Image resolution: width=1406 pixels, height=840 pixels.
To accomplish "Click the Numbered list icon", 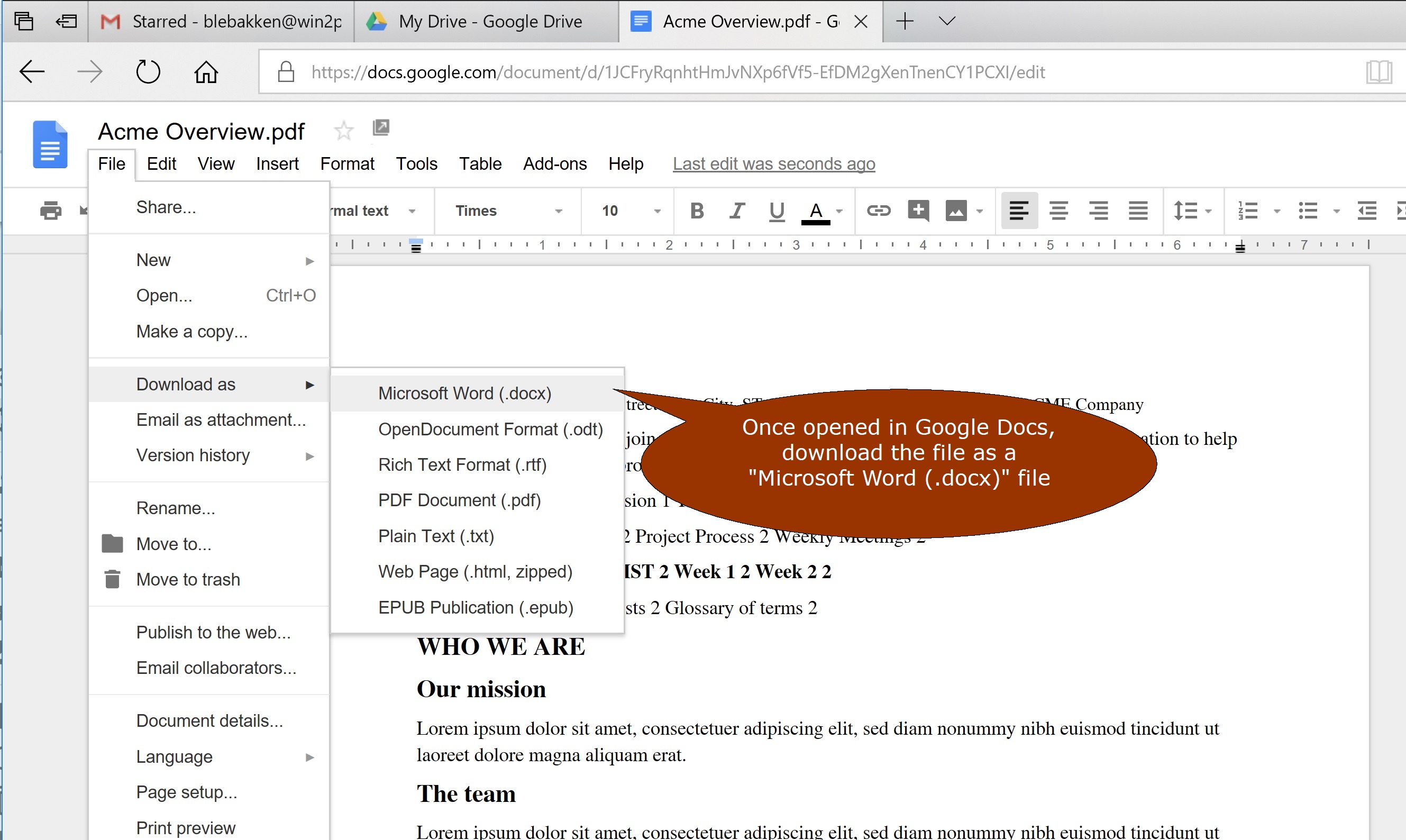I will (1248, 211).
